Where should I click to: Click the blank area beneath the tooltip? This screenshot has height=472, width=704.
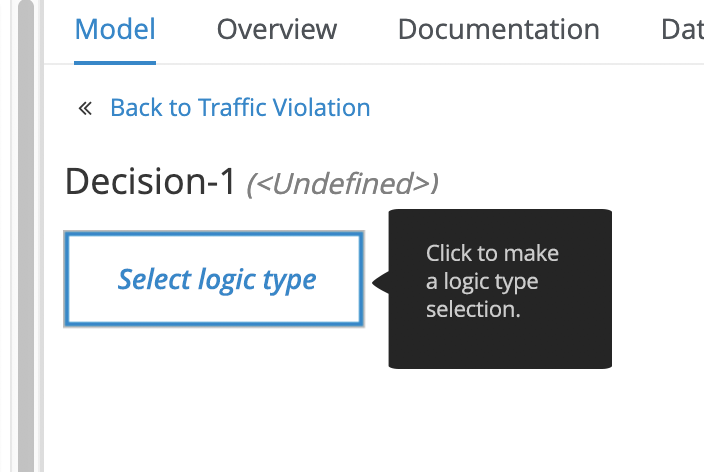[500, 420]
